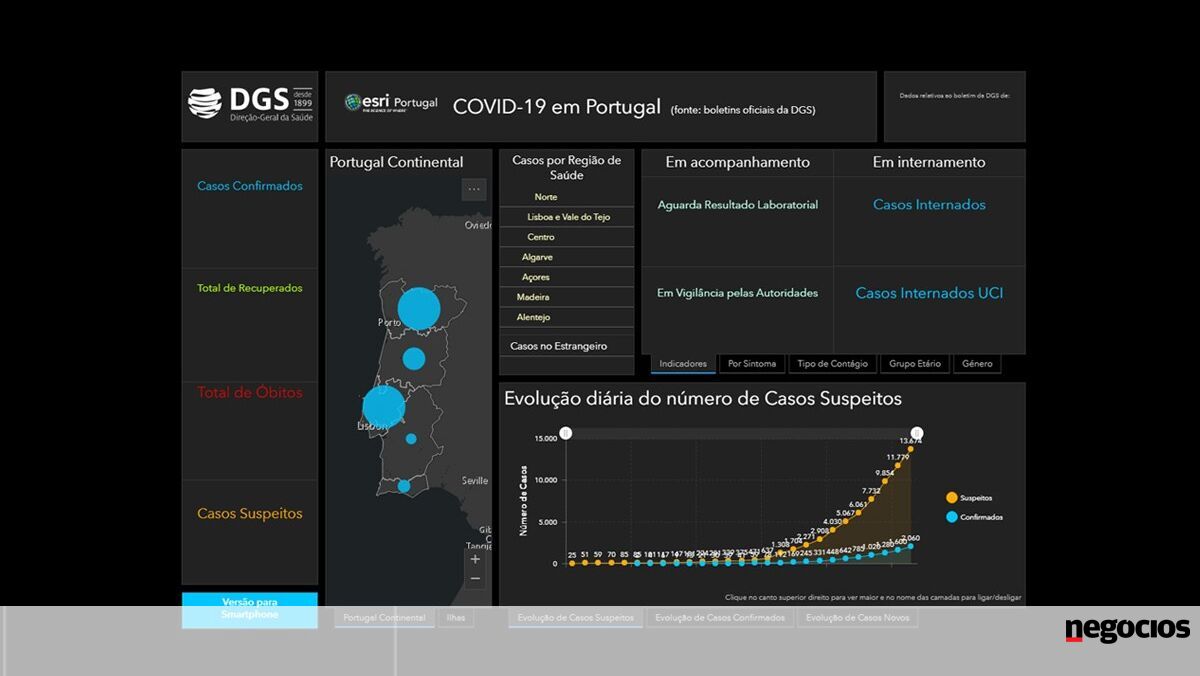Click the large Porto bubble on the map
The image size is (1200, 676).
click(418, 309)
